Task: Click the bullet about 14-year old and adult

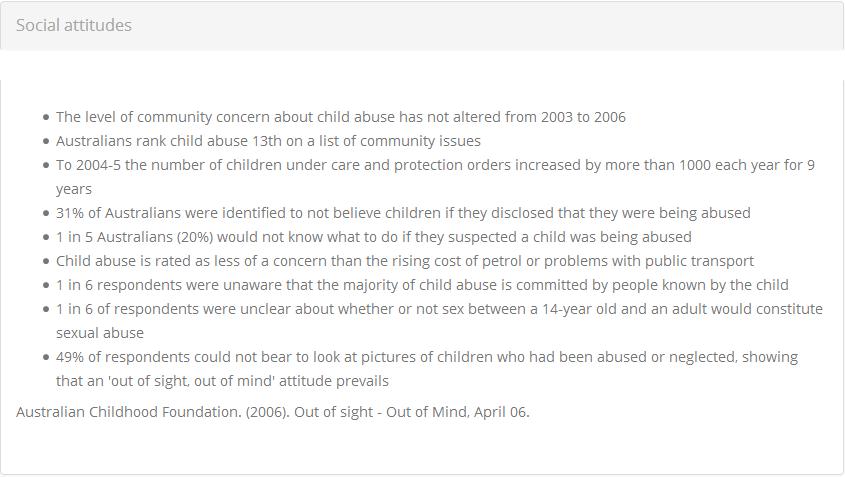Action: click(x=439, y=321)
